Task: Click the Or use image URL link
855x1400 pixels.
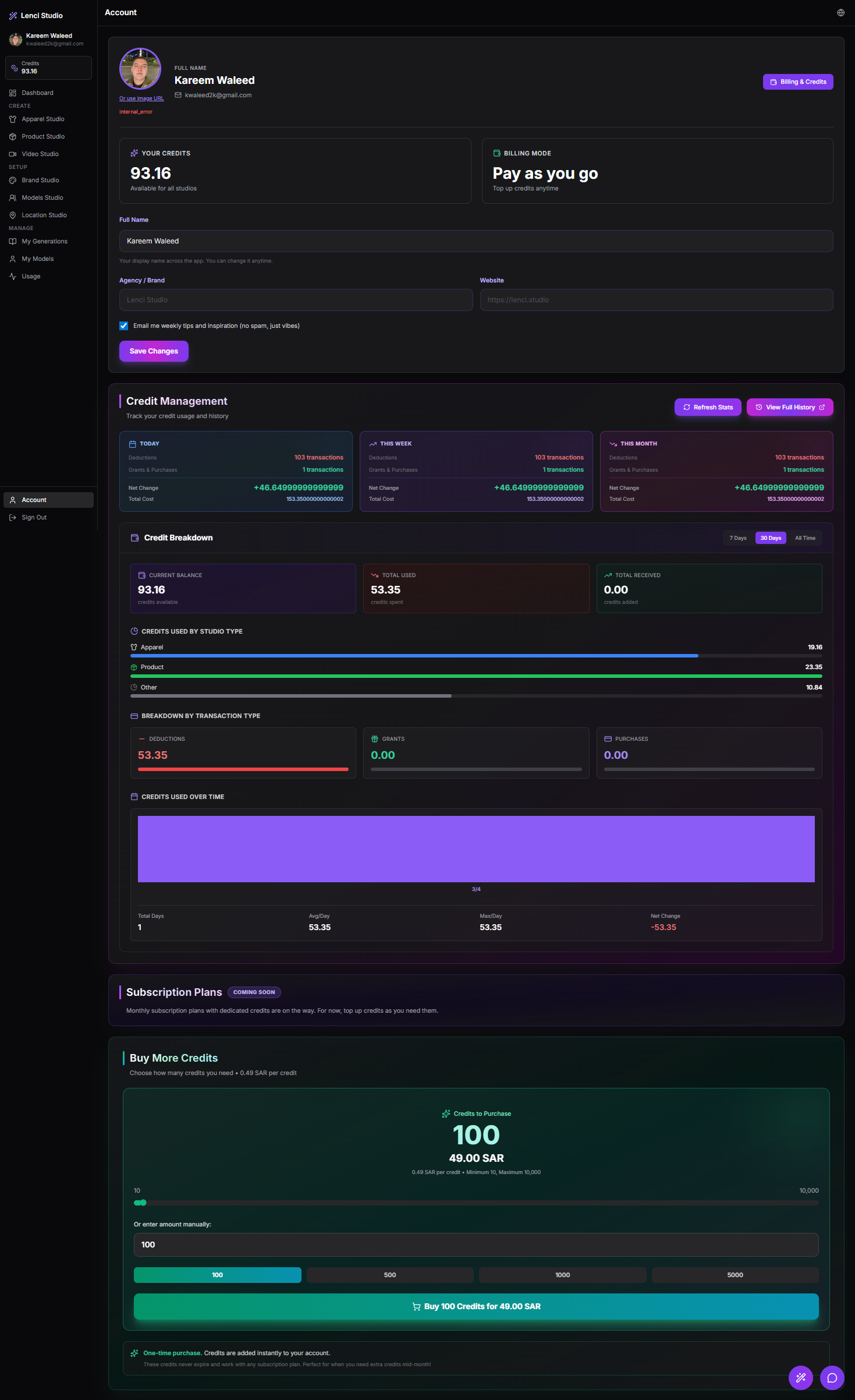Action: pos(141,98)
